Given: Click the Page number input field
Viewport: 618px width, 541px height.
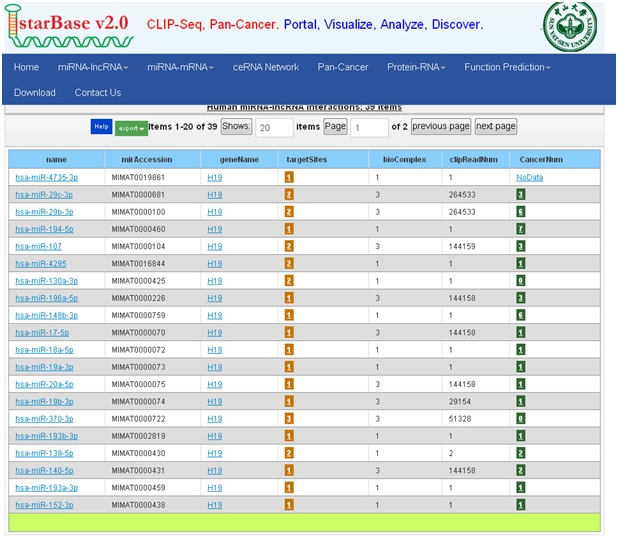Looking at the screenshot, I should click(x=369, y=127).
